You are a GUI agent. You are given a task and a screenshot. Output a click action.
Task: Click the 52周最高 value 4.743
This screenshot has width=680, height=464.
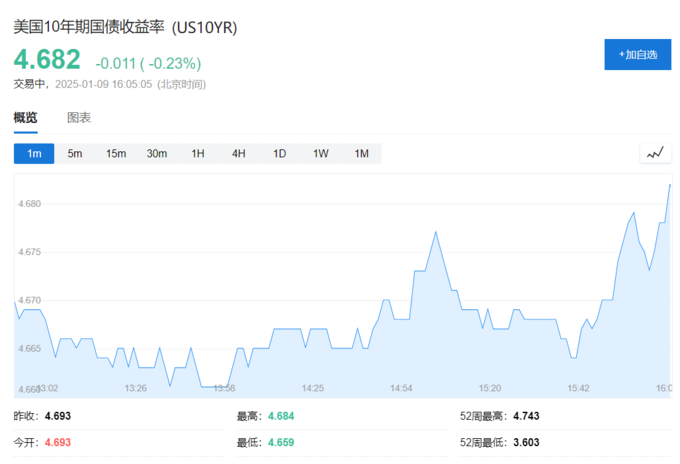530,416
